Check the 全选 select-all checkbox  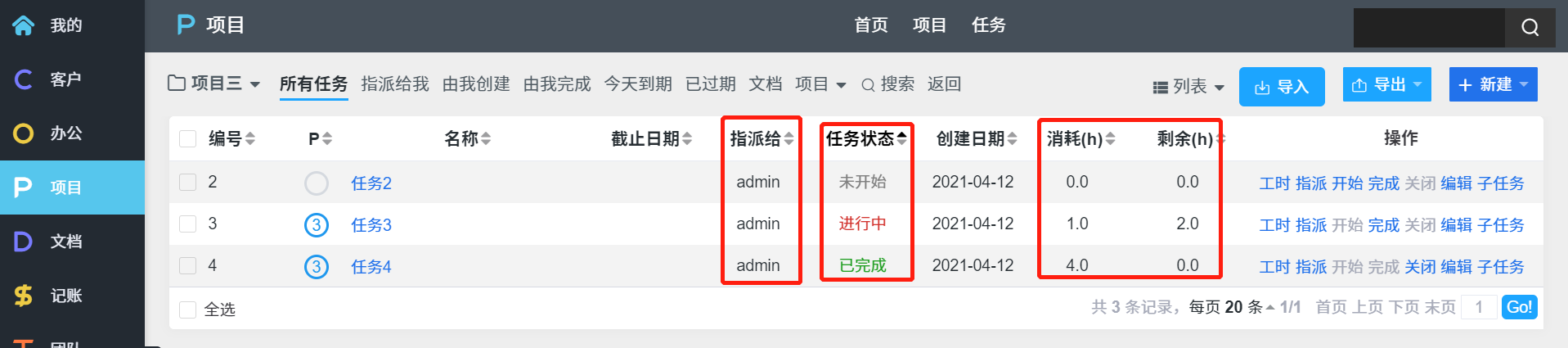(188, 310)
